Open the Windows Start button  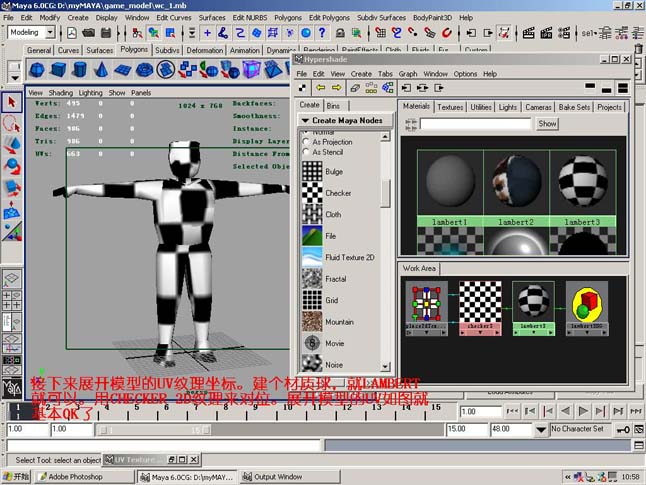pyautogui.click(x=16, y=477)
